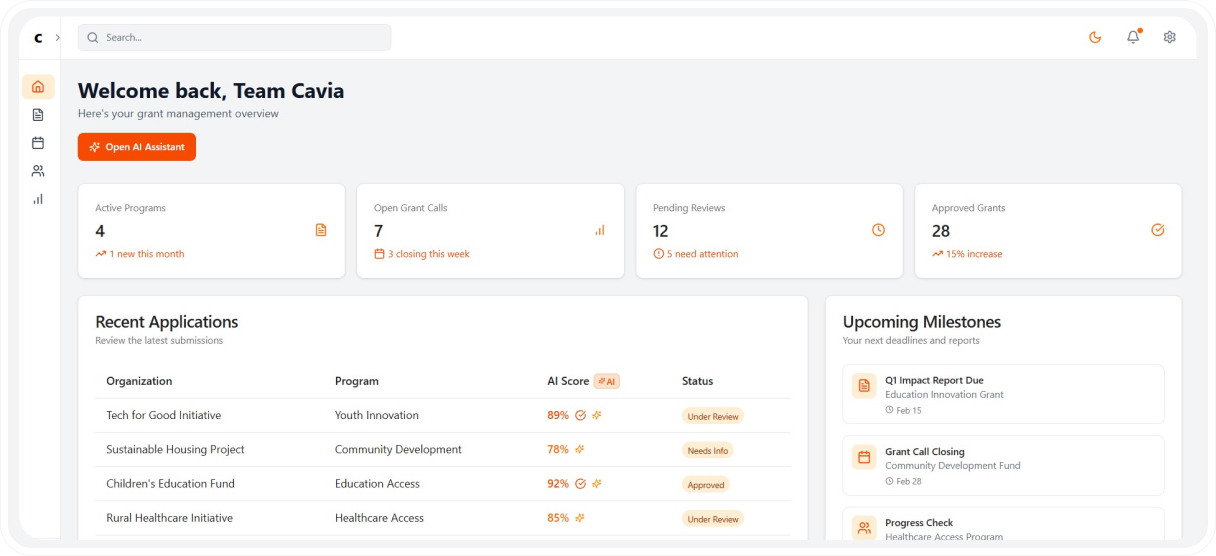
Task: Click '15% increase' text
Action: click(x=974, y=254)
